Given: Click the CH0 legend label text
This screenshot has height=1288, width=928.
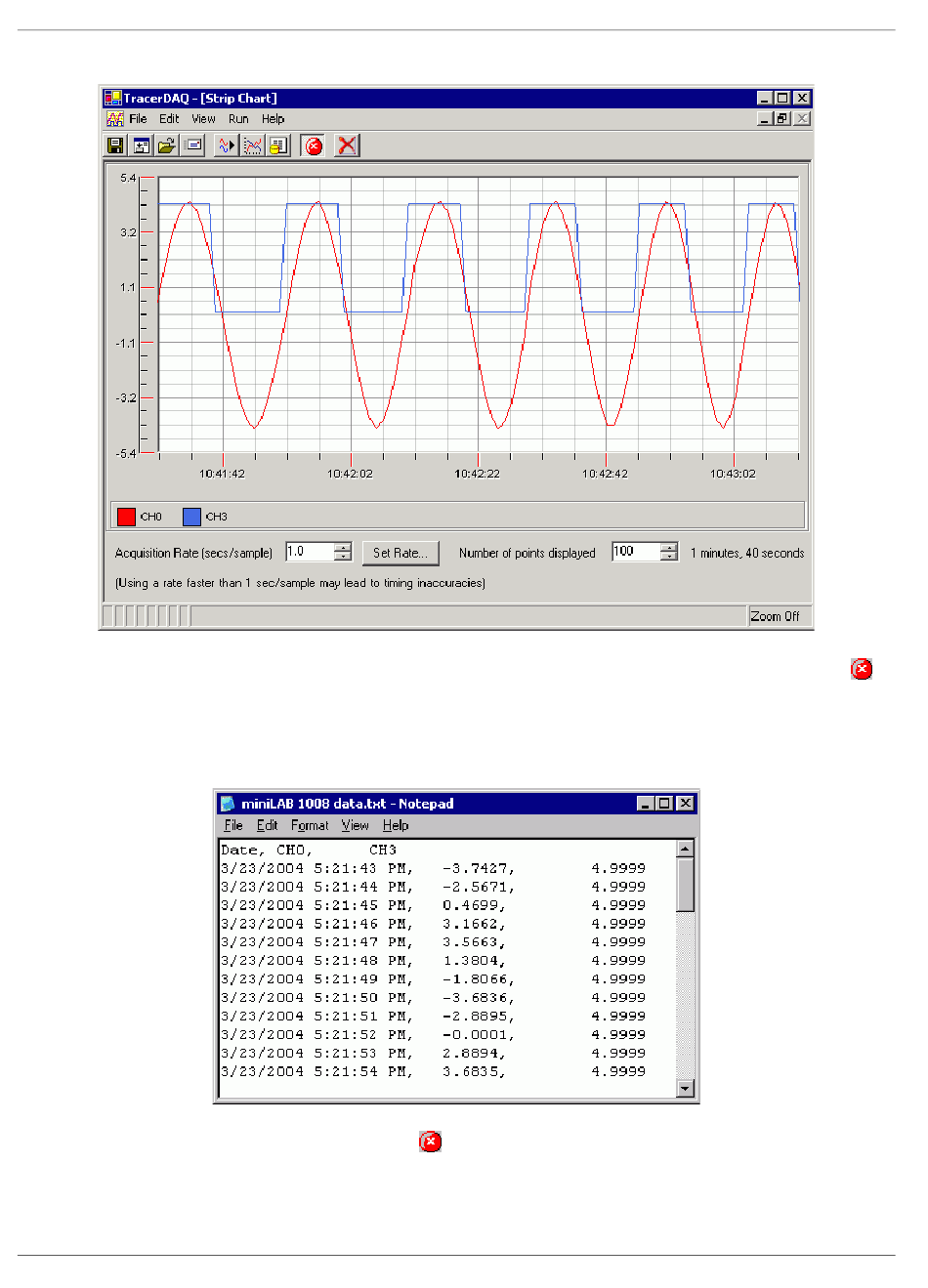Looking at the screenshot, I should pyautogui.click(x=151, y=518).
